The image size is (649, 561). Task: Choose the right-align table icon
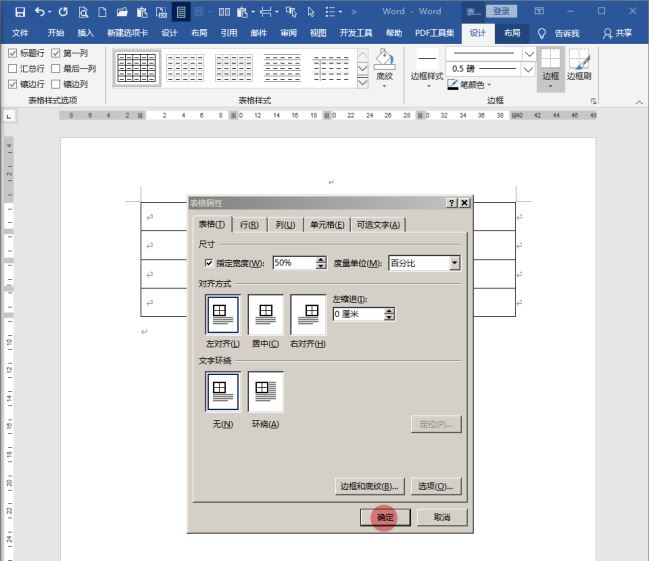click(x=307, y=315)
